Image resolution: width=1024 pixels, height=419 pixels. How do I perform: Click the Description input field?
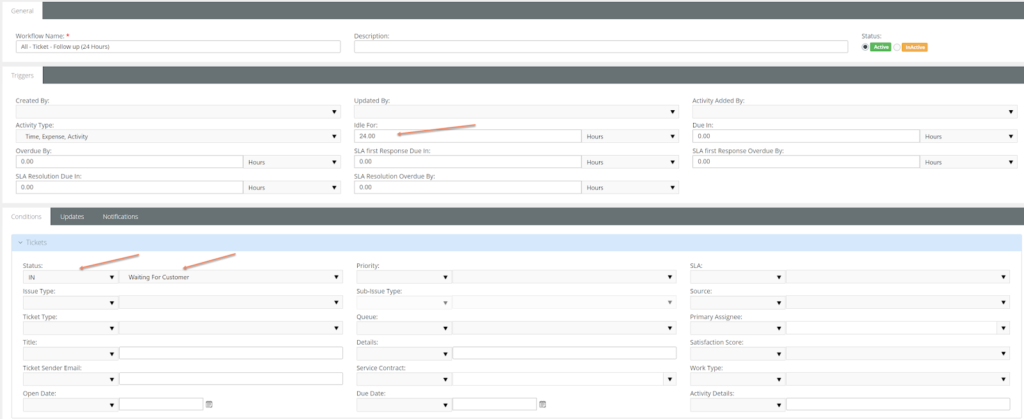tap(601, 47)
